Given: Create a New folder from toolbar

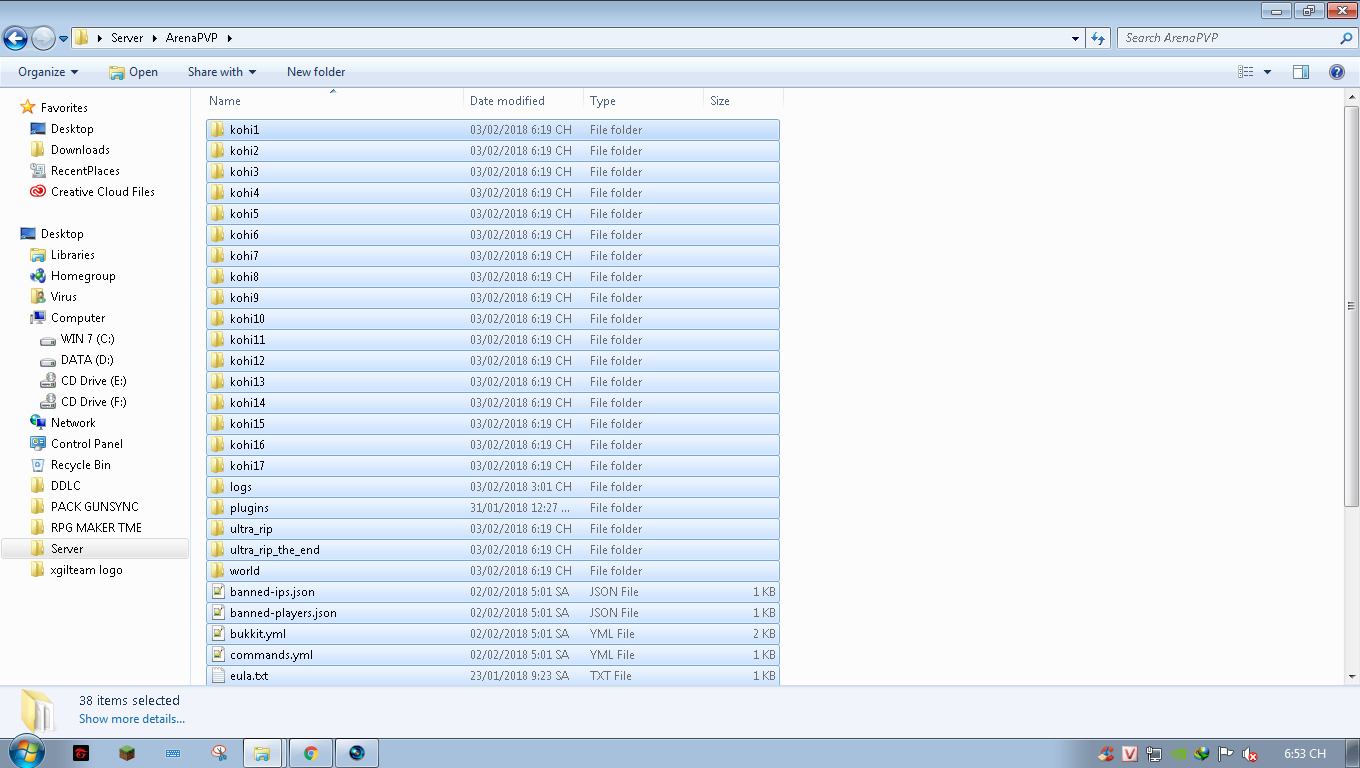Looking at the screenshot, I should [316, 72].
